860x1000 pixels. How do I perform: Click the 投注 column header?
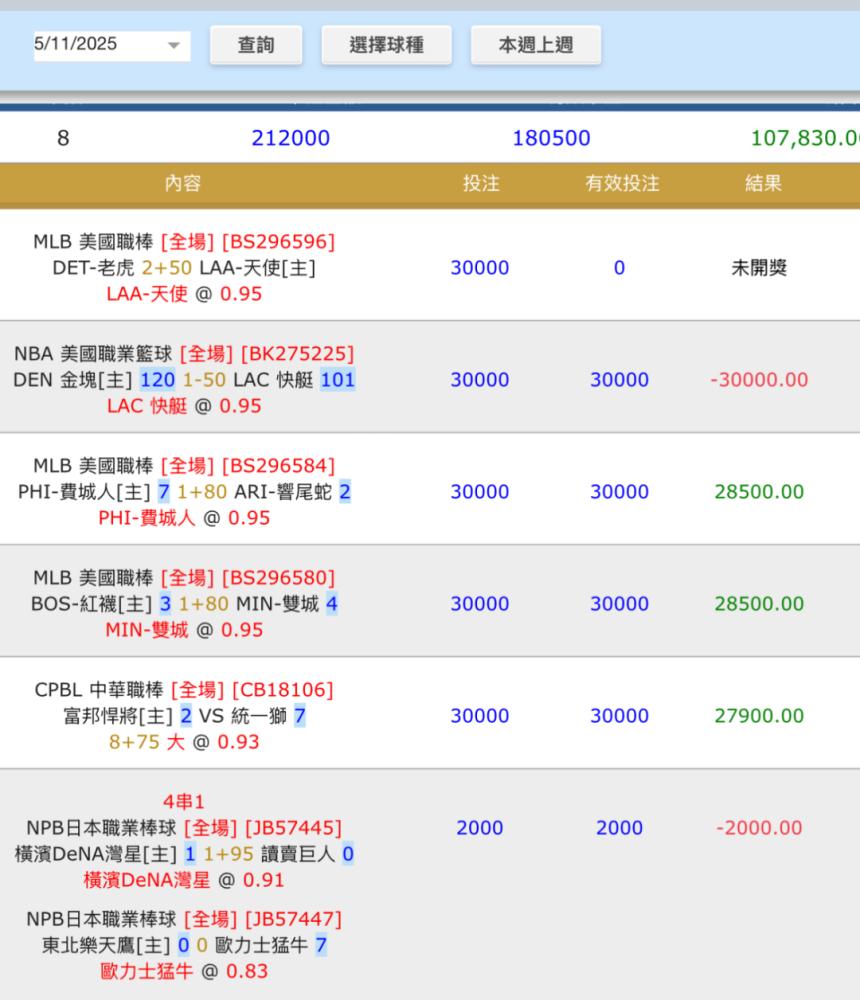[x=481, y=184]
